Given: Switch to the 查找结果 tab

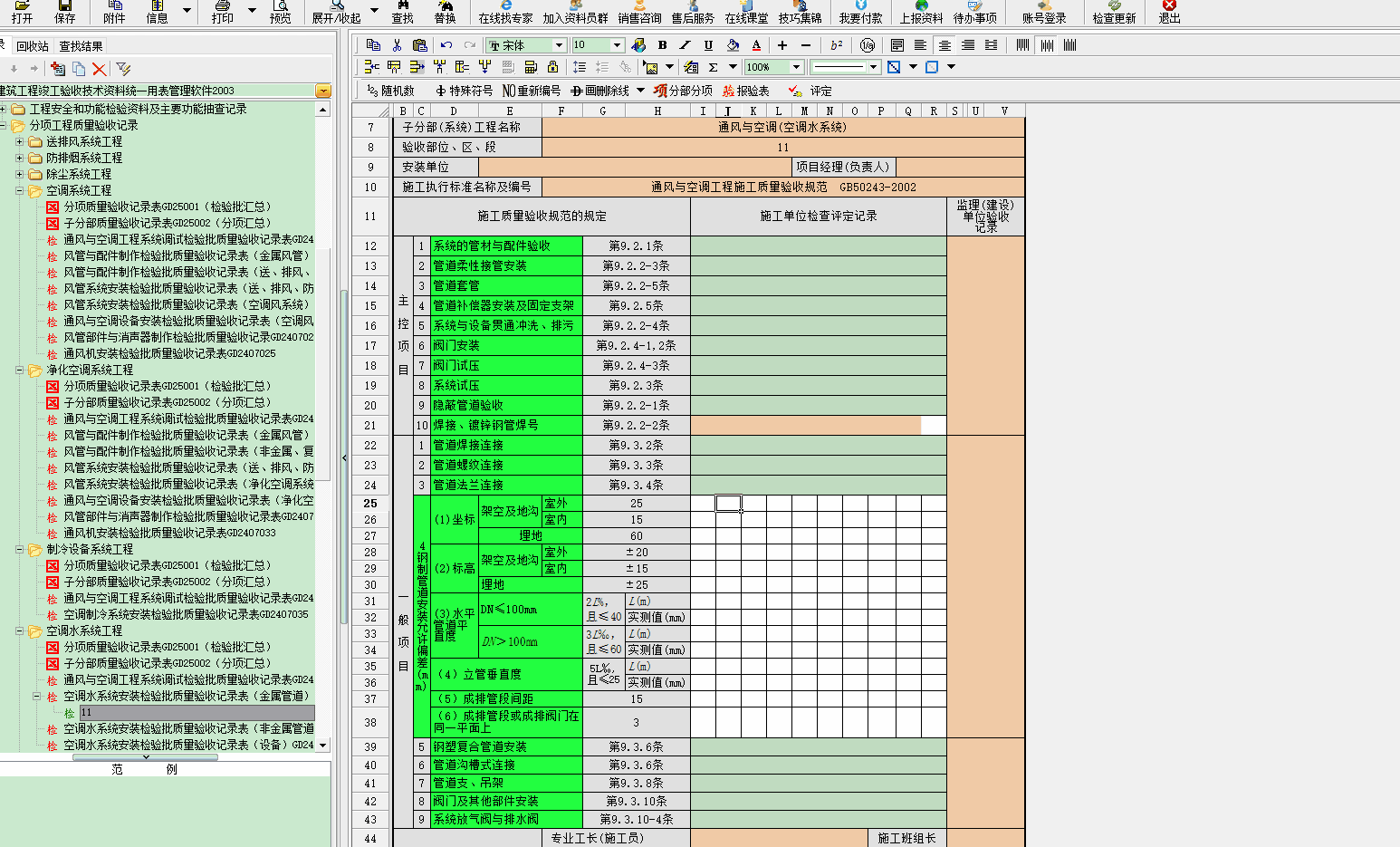Looking at the screenshot, I should click(x=81, y=46).
